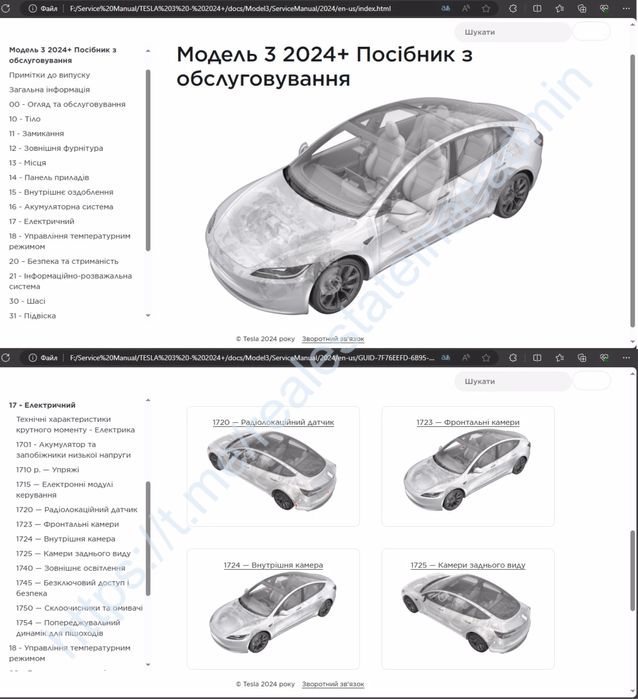Click the file info icon in the bottom address bar

pos(32,358)
